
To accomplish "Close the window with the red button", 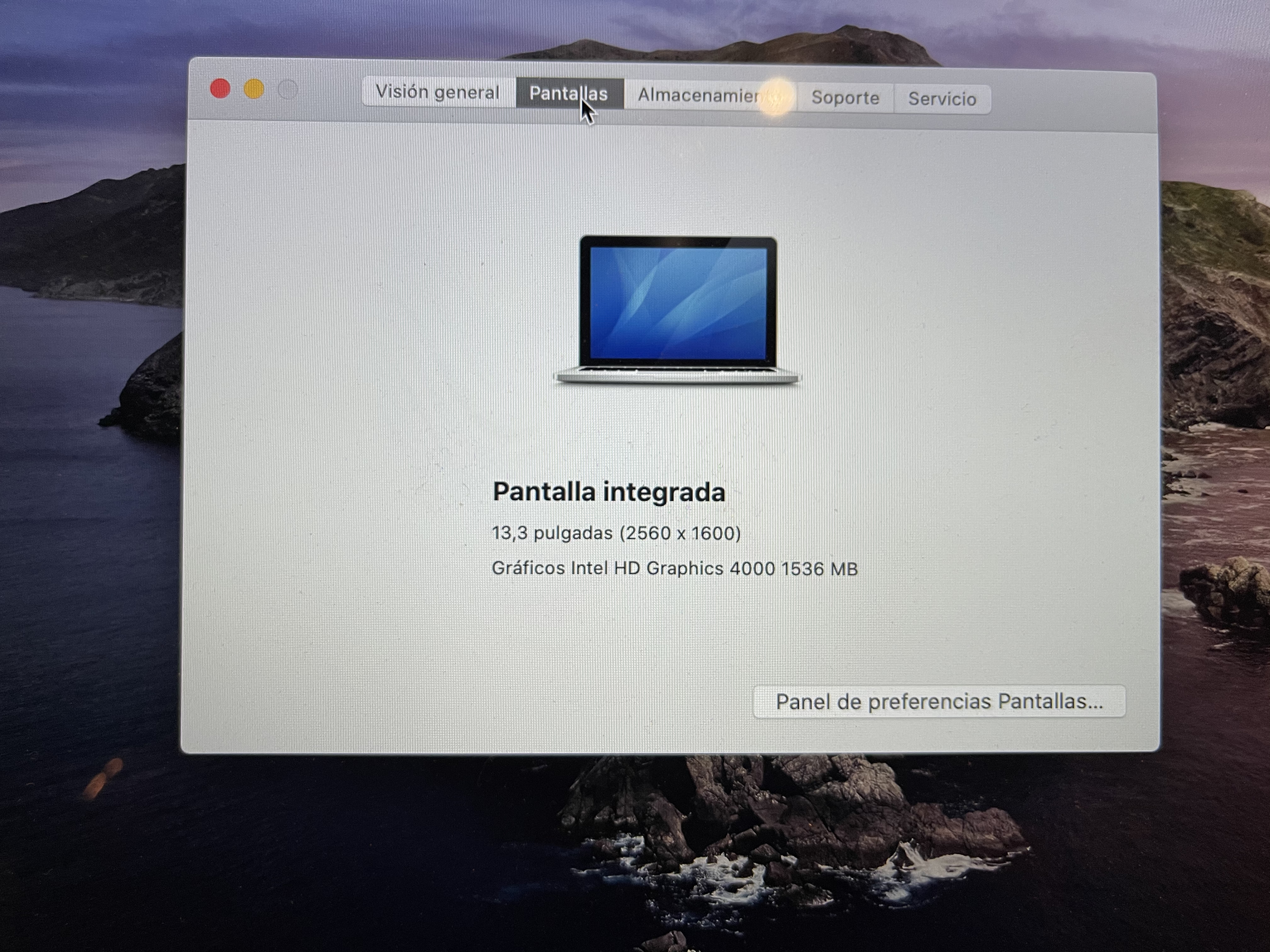I will click(x=220, y=88).
